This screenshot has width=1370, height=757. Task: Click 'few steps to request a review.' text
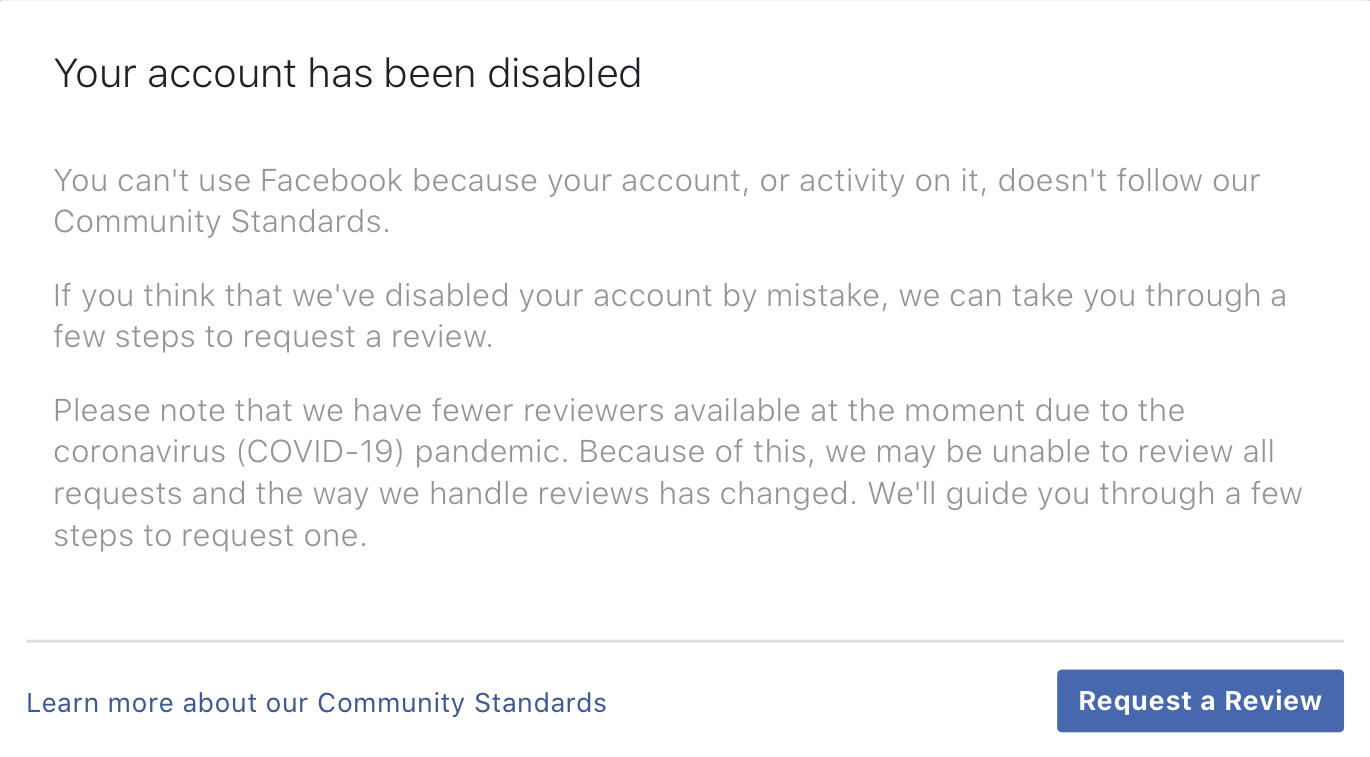tap(273, 337)
